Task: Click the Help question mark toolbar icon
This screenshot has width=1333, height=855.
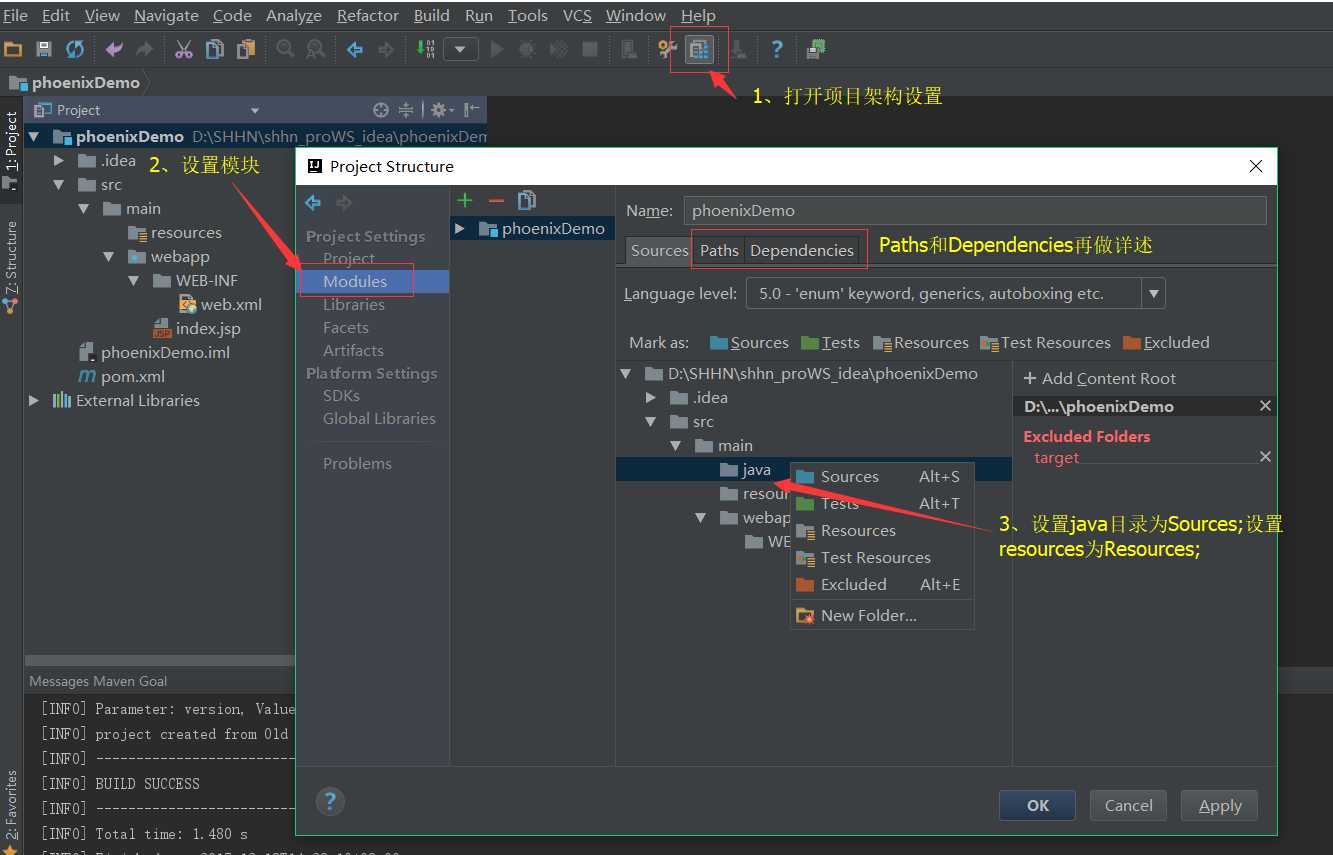Action: 777,49
